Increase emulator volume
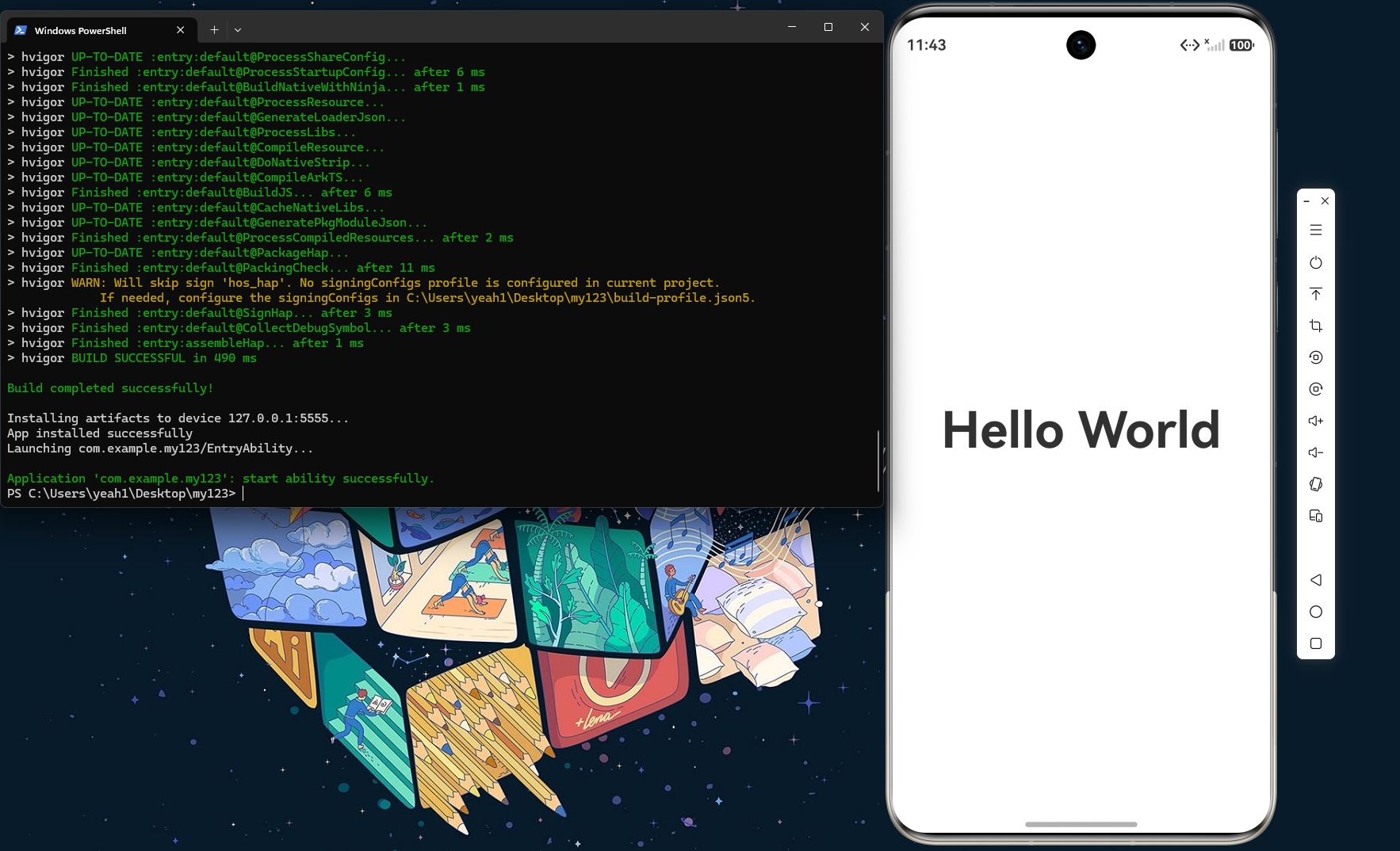1400x851 pixels. (1316, 421)
